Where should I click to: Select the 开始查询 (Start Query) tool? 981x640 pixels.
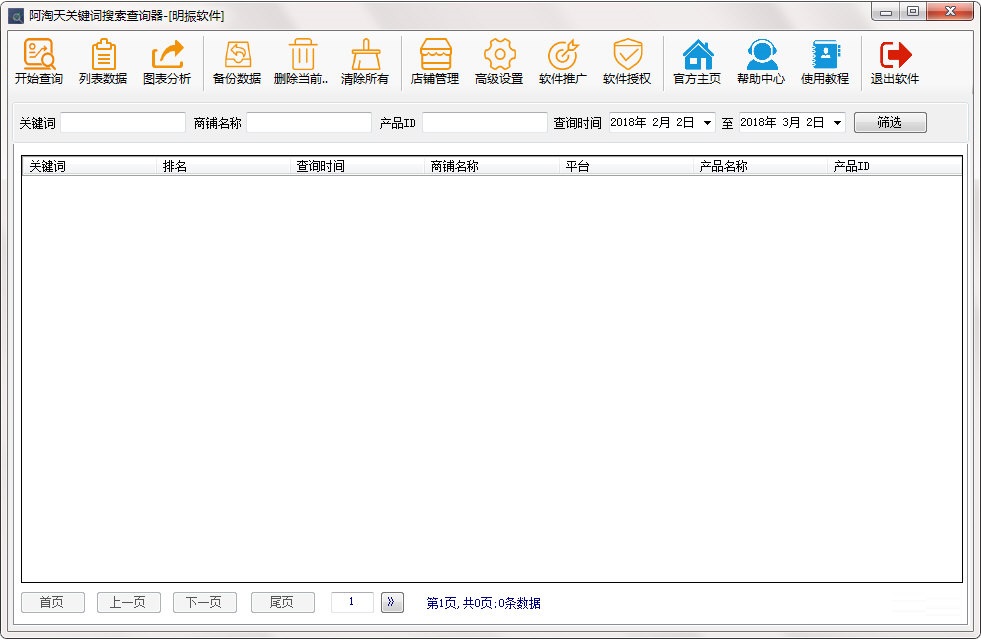pyautogui.click(x=38, y=62)
